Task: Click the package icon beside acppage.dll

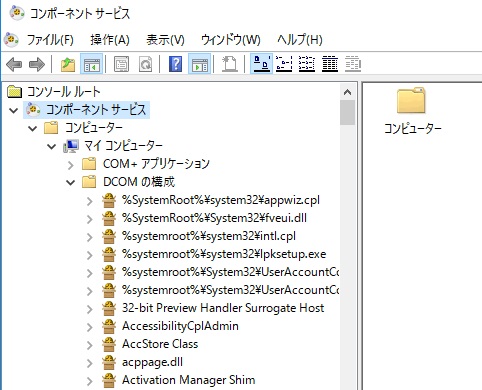Action: pos(109,362)
